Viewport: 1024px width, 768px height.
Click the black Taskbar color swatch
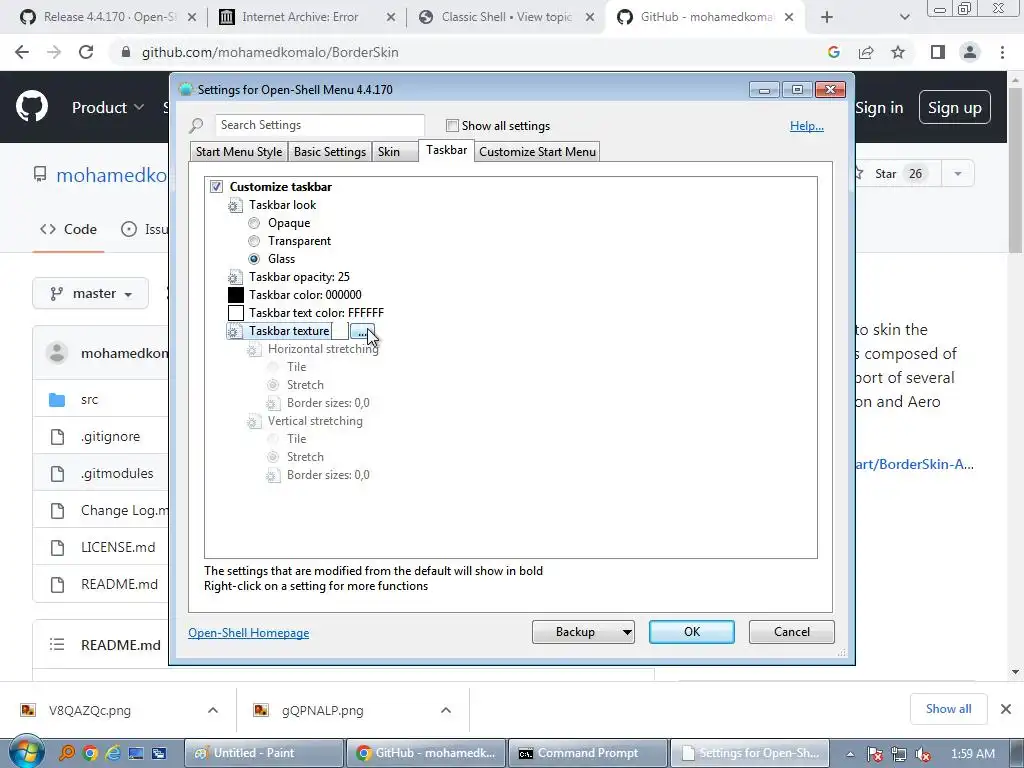[236, 295]
